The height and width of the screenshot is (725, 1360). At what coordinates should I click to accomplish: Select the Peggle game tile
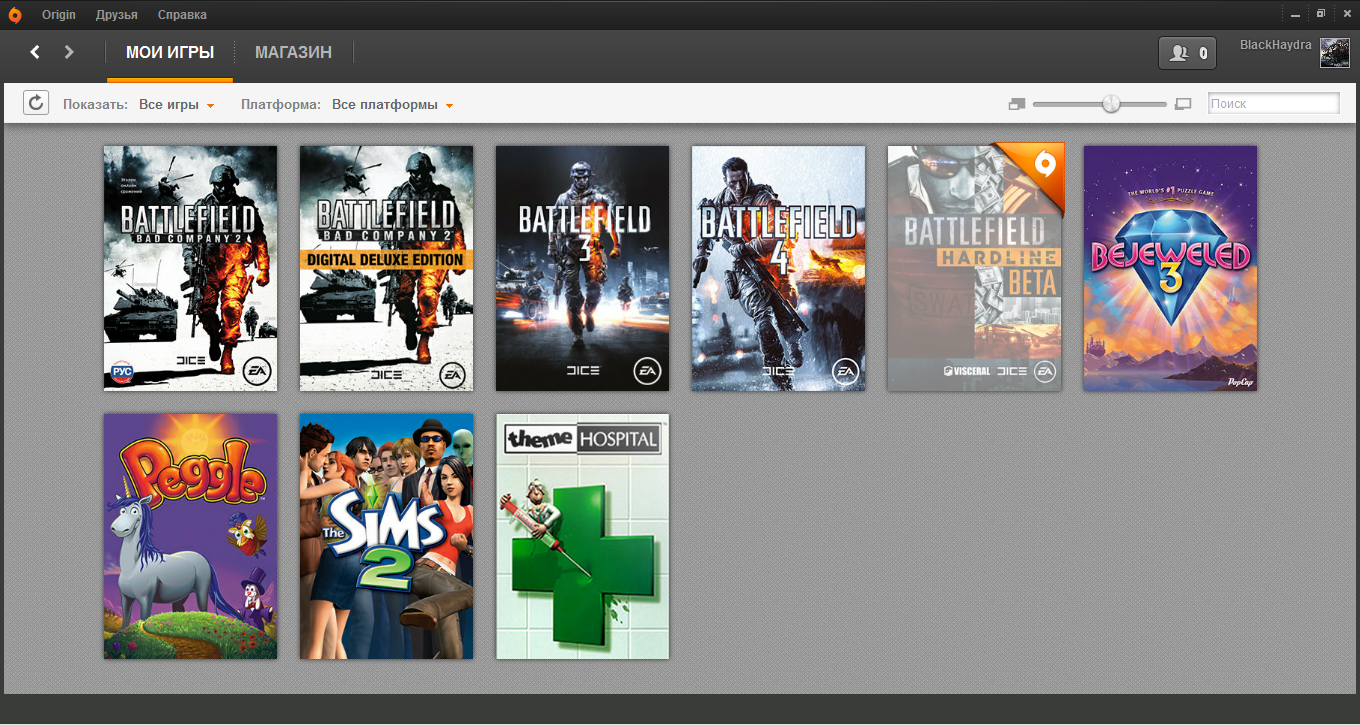(x=190, y=536)
